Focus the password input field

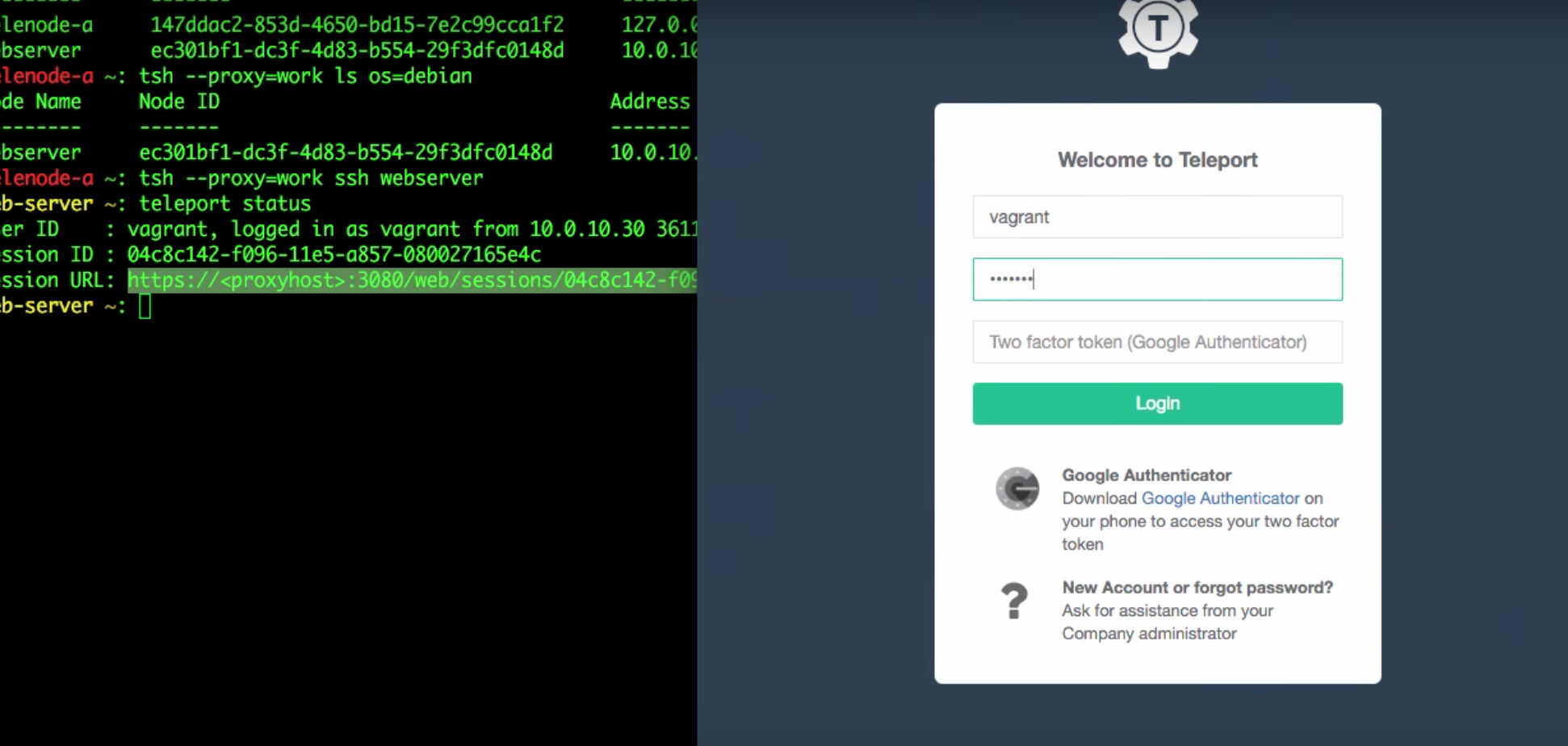click(x=1157, y=279)
